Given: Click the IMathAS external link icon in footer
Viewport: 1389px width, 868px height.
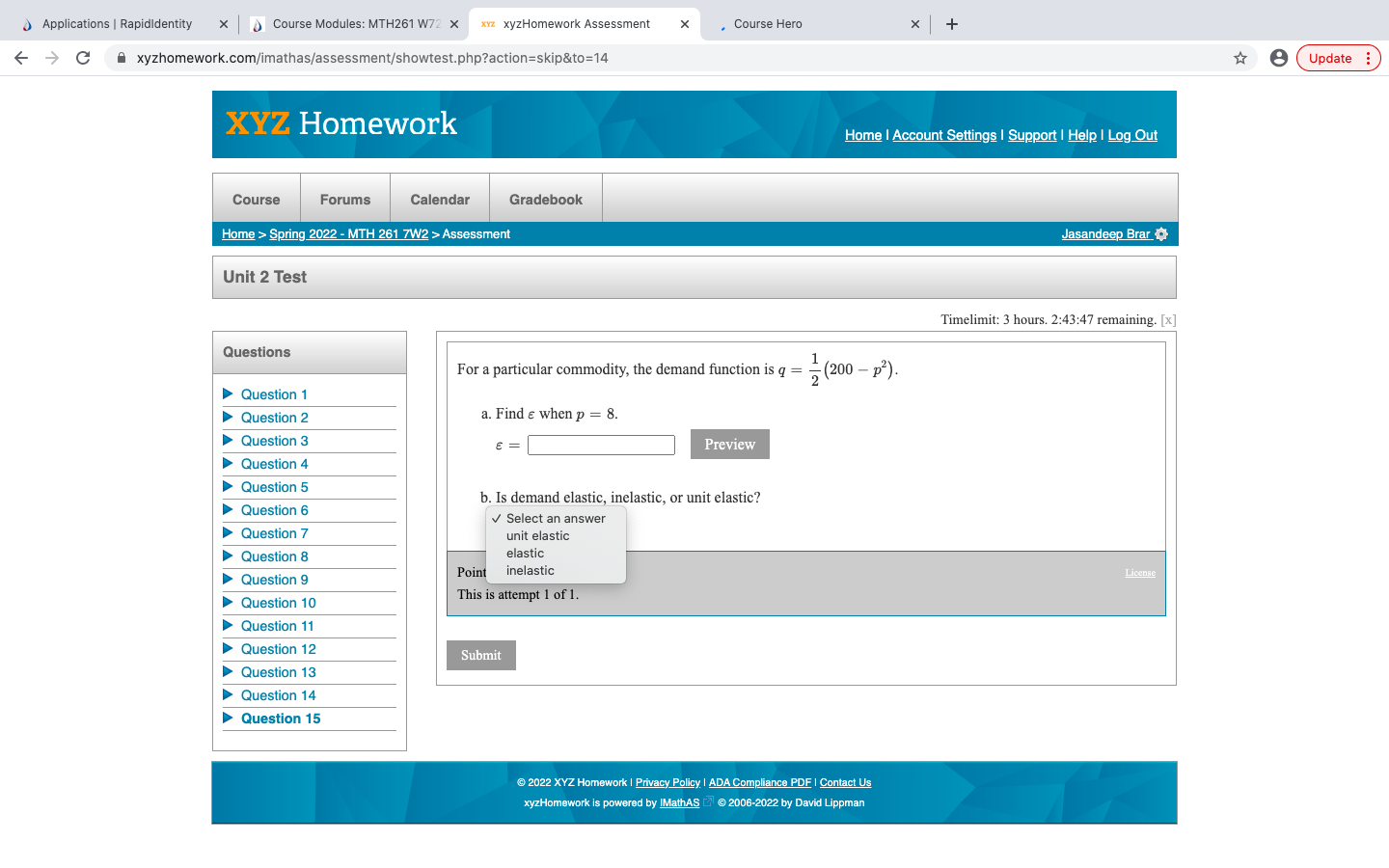Looking at the screenshot, I should click(710, 802).
